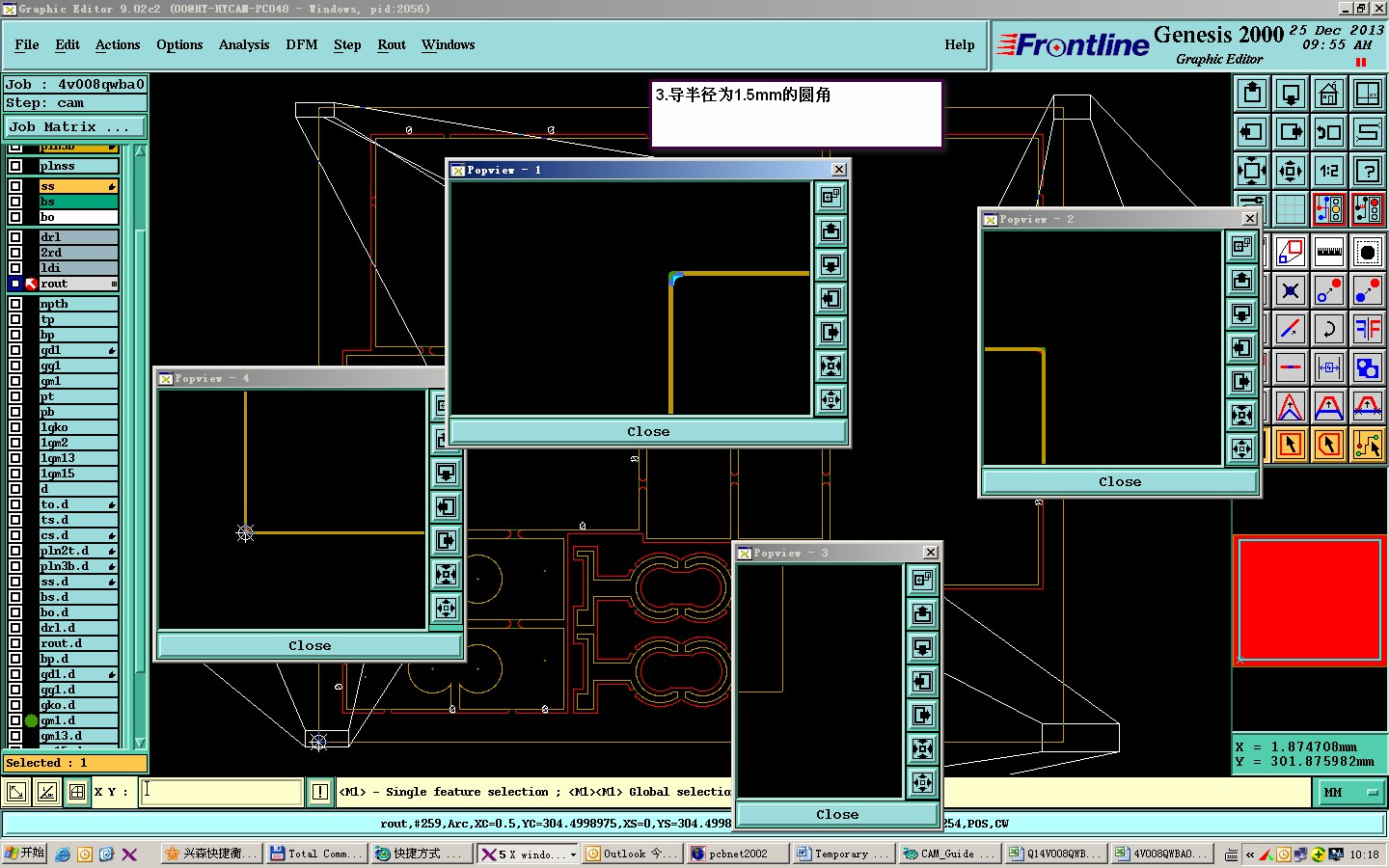Toggle the drl layer checkbox
This screenshot has height=868, width=1389.
pos(15,237)
